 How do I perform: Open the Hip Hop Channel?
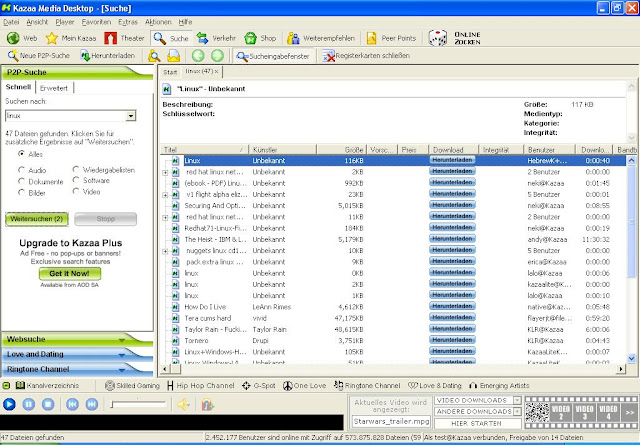click(201, 385)
